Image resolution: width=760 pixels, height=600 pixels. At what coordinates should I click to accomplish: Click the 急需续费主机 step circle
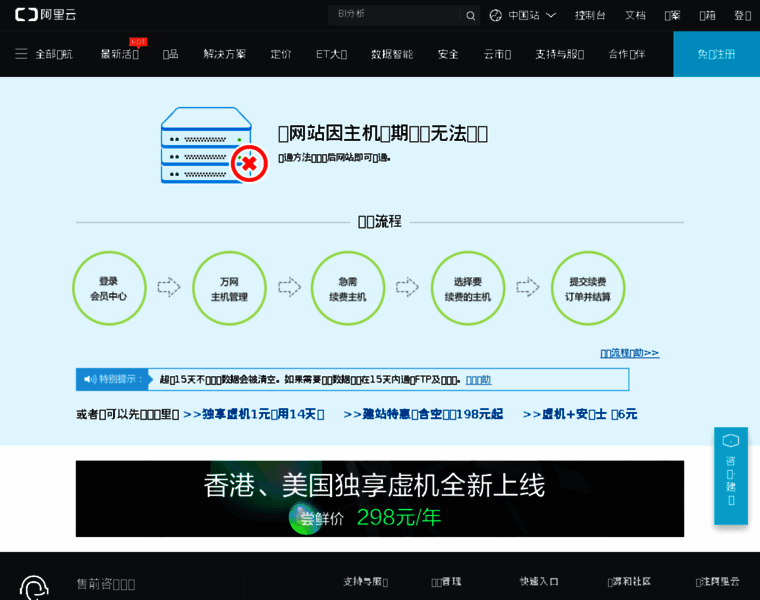(x=348, y=288)
